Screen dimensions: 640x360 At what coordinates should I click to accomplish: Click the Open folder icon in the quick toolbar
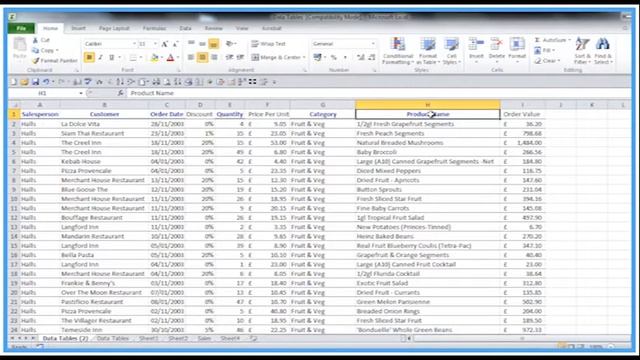(24, 82)
